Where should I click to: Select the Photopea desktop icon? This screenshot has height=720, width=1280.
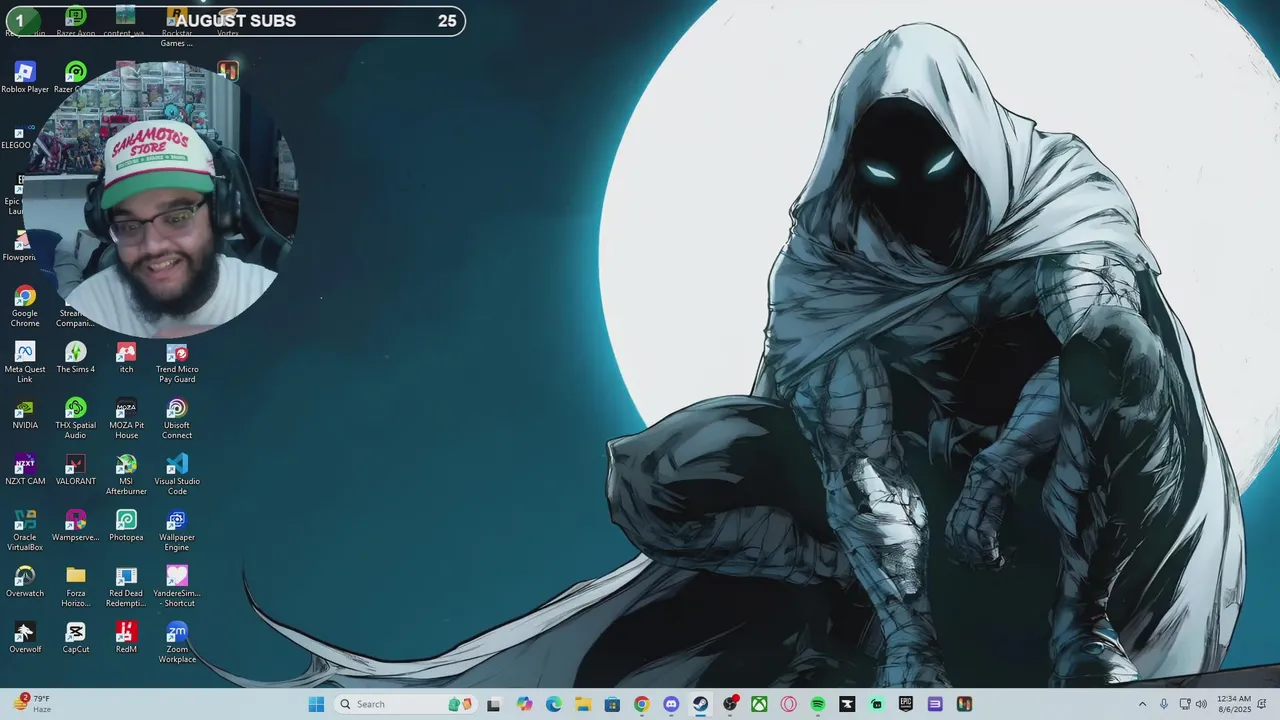[x=126, y=525]
